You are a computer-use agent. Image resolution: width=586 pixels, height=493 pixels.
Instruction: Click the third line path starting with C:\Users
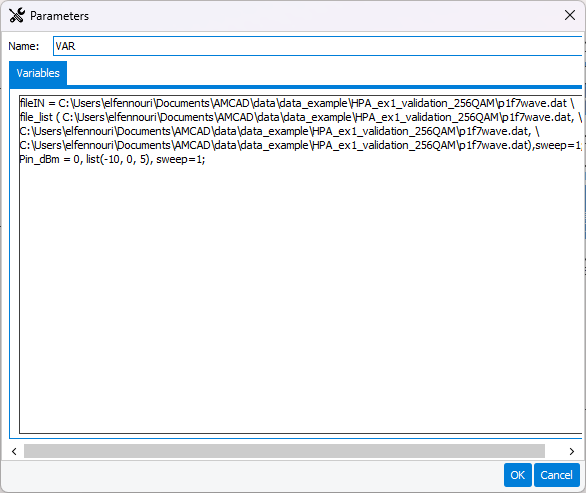click(x=279, y=132)
